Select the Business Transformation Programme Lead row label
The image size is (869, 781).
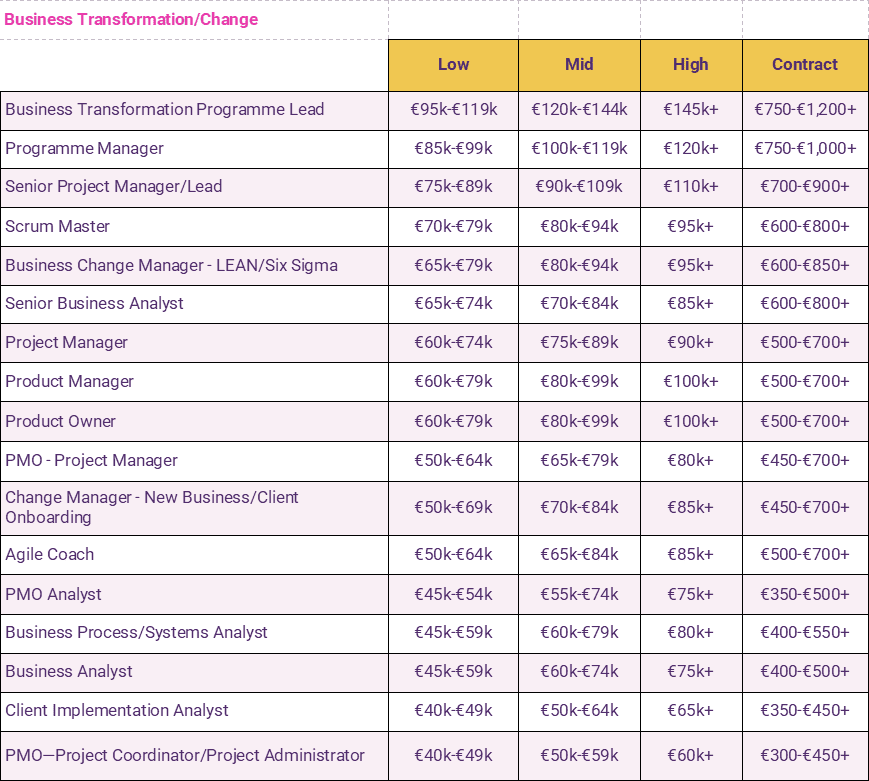click(165, 110)
